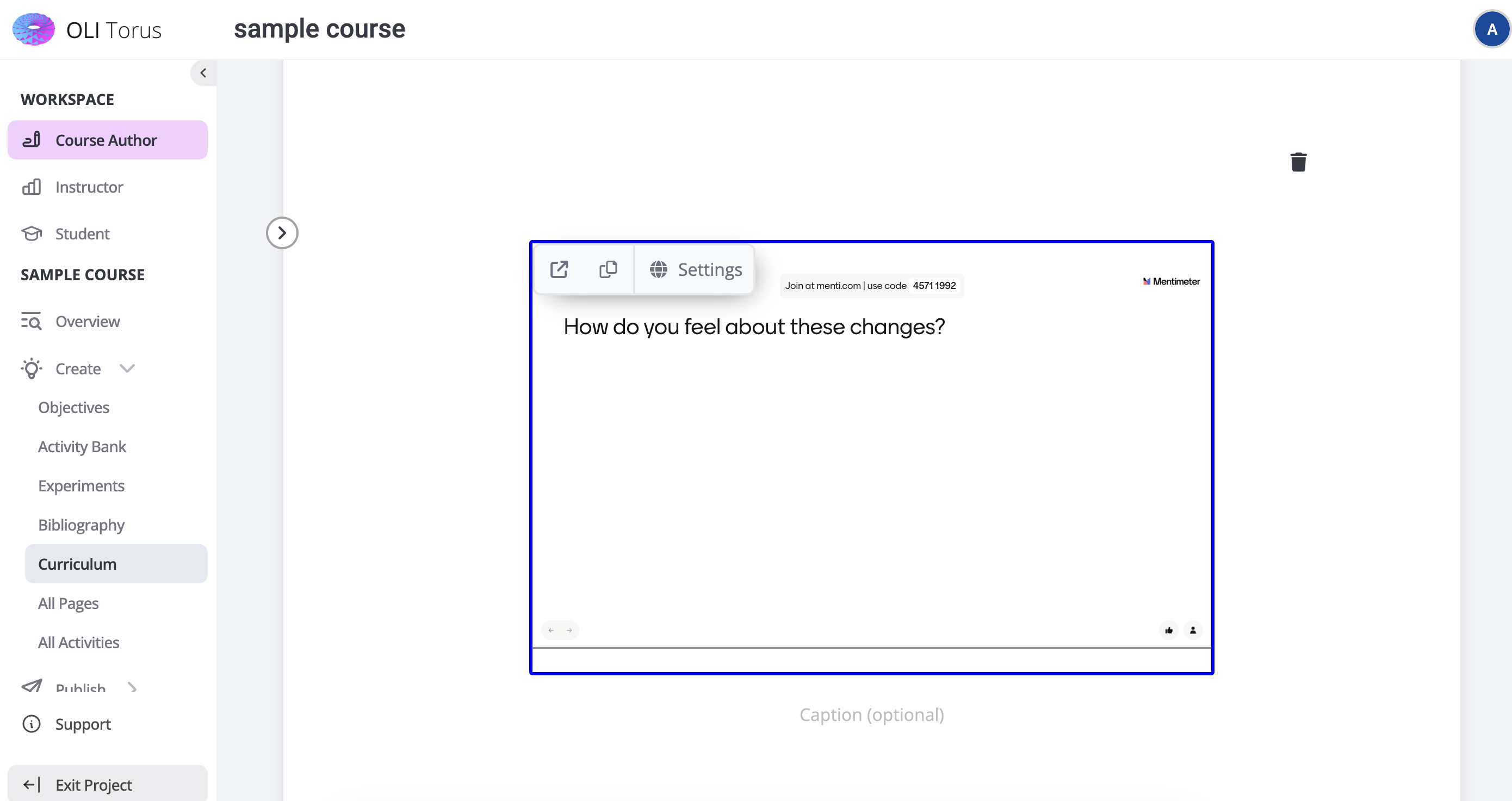Open the Support link
1512x801 pixels.
point(83,724)
